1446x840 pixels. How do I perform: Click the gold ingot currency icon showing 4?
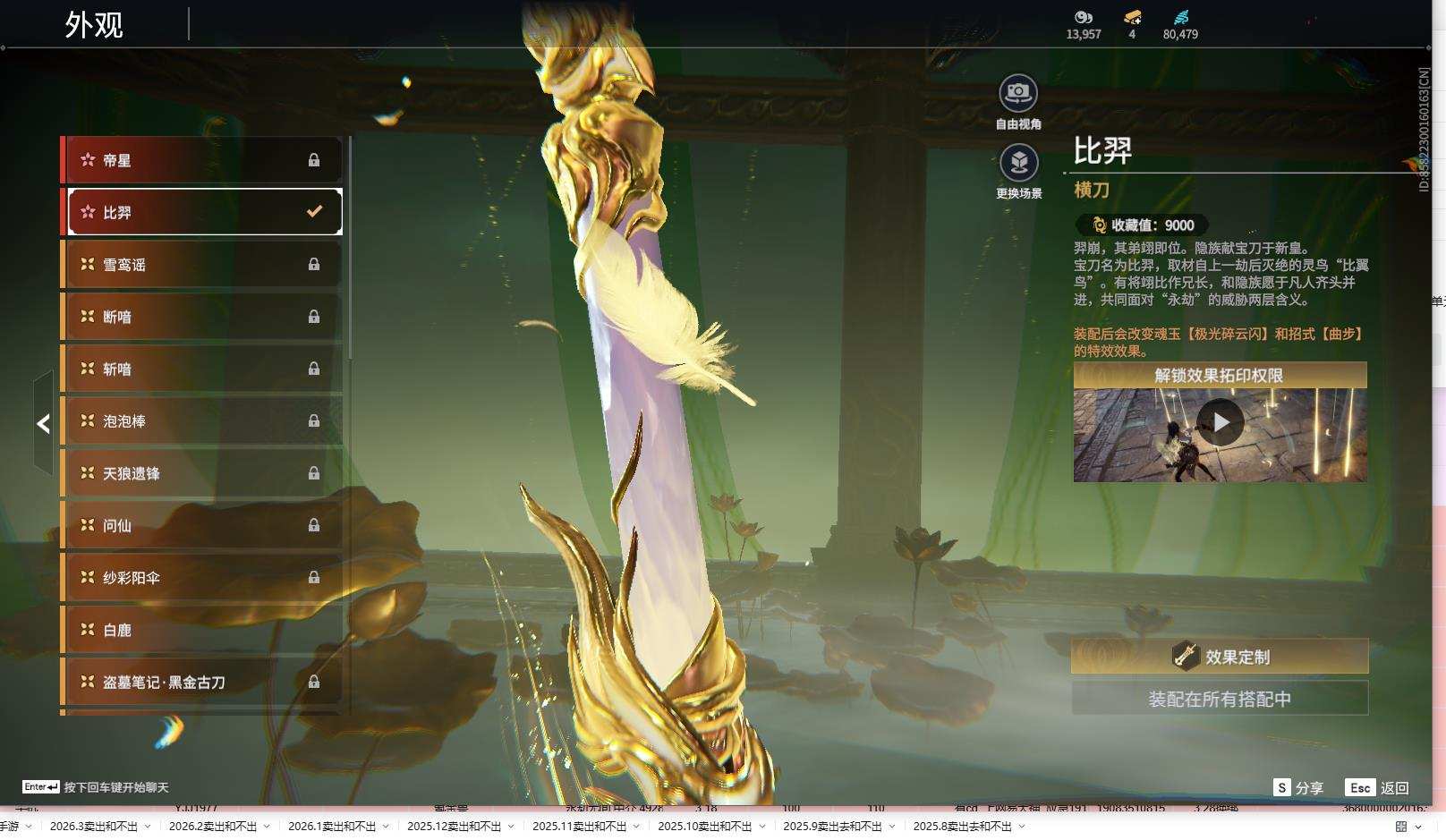tap(1132, 17)
